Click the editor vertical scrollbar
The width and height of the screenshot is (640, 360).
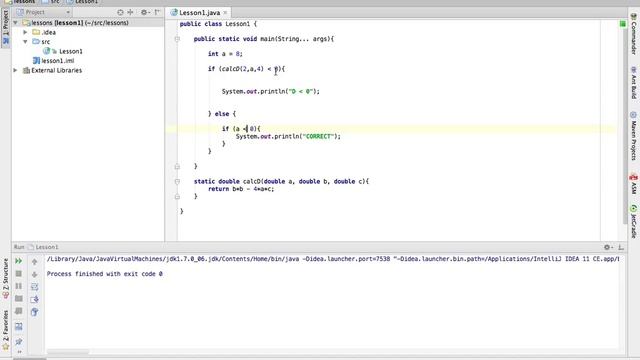[x=625, y=121]
